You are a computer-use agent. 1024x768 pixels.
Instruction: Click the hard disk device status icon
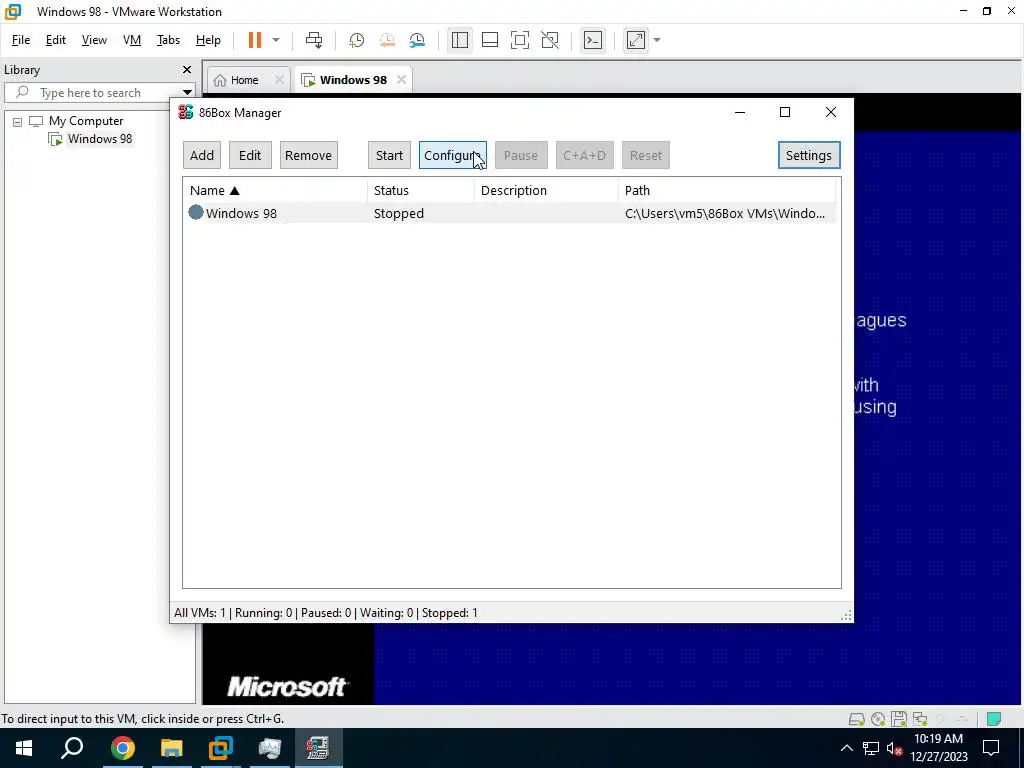(x=856, y=720)
